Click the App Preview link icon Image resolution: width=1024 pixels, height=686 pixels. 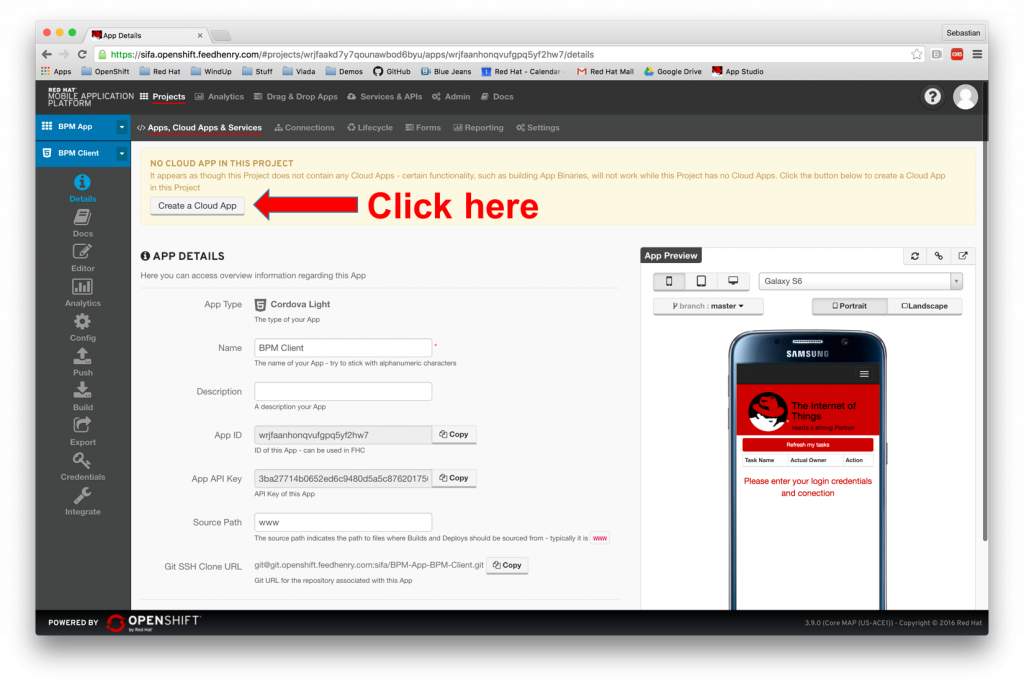pyautogui.click(x=938, y=255)
